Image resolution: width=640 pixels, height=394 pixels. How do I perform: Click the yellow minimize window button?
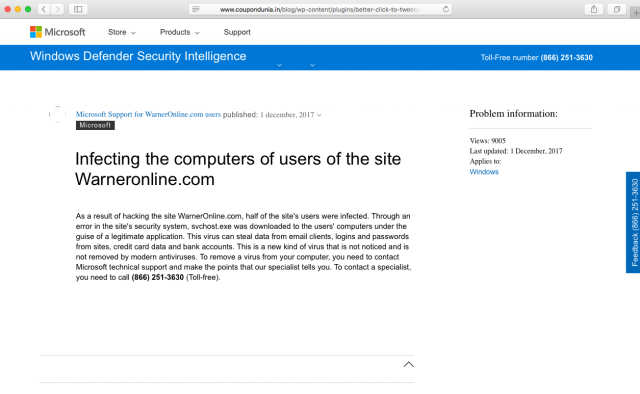tap(18, 9)
